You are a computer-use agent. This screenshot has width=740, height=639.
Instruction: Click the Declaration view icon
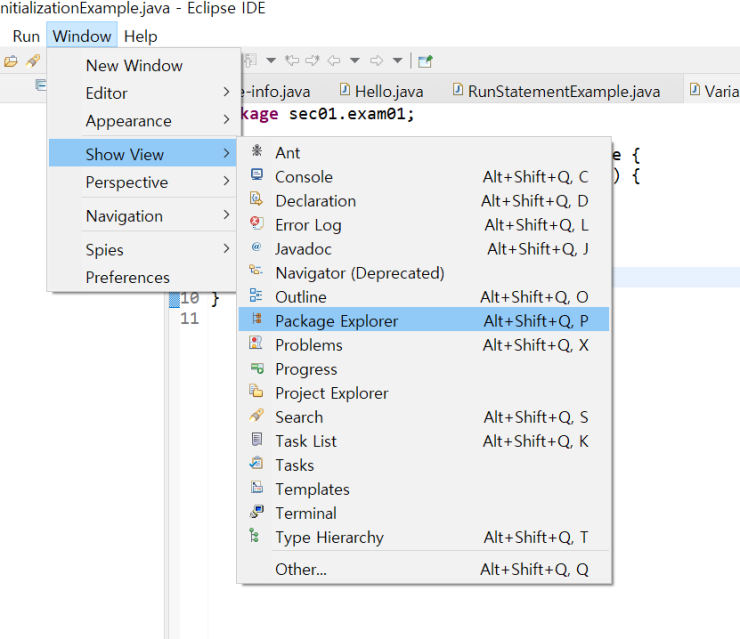256,199
